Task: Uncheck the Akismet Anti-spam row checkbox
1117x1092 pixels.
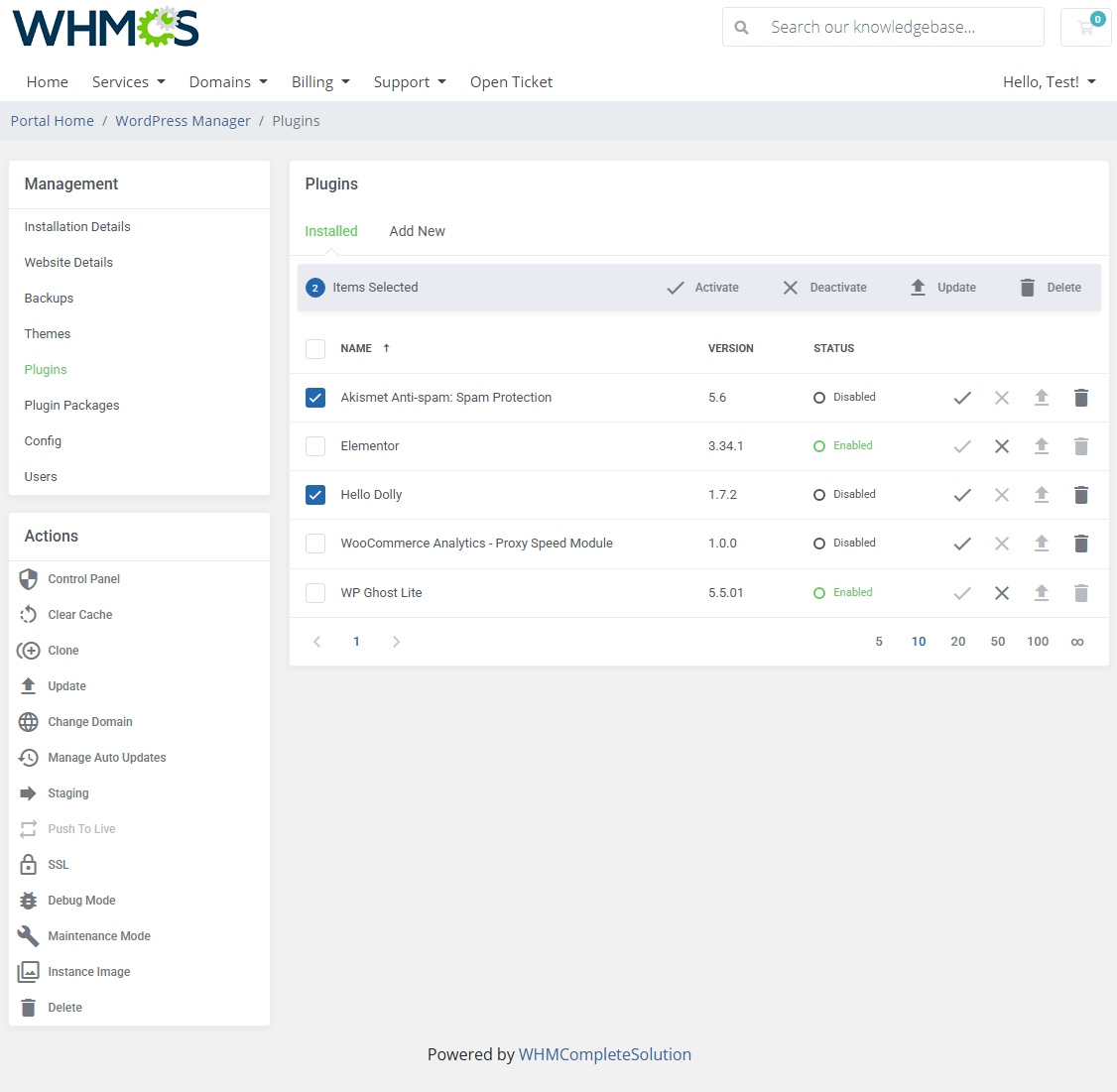Action: click(x=314, y=397)
